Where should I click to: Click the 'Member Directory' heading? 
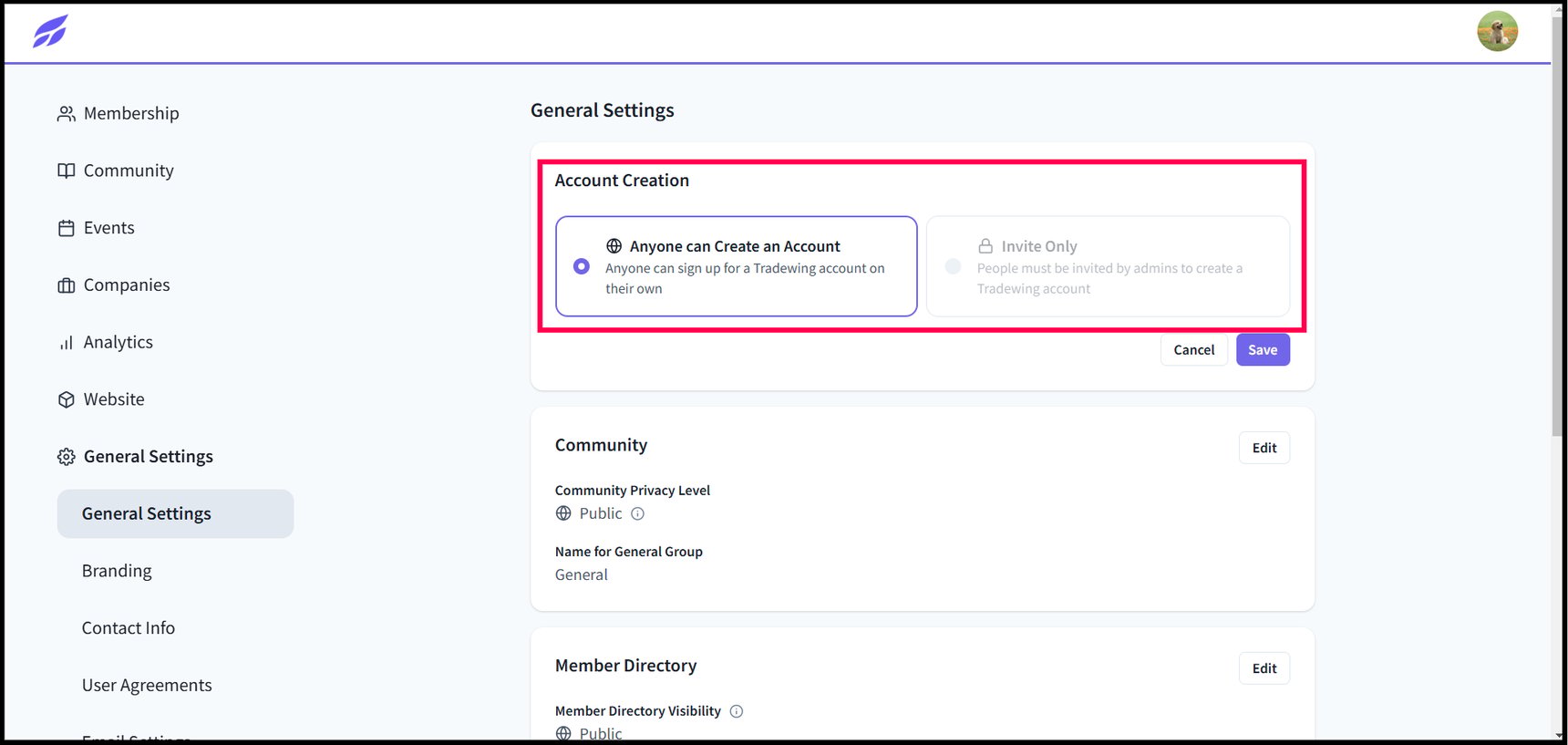626,666
